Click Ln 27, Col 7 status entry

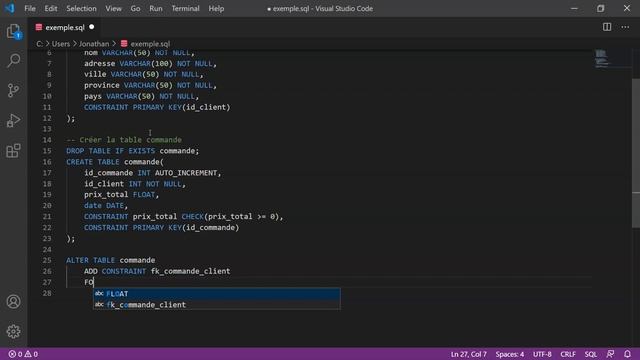[469, 354]
